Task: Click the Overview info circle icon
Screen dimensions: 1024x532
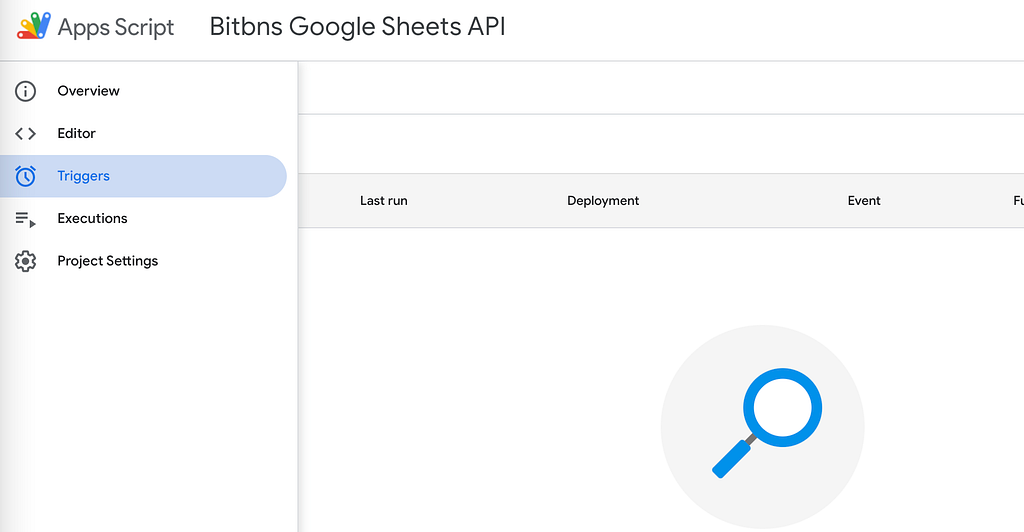Action: click(25, 91)
